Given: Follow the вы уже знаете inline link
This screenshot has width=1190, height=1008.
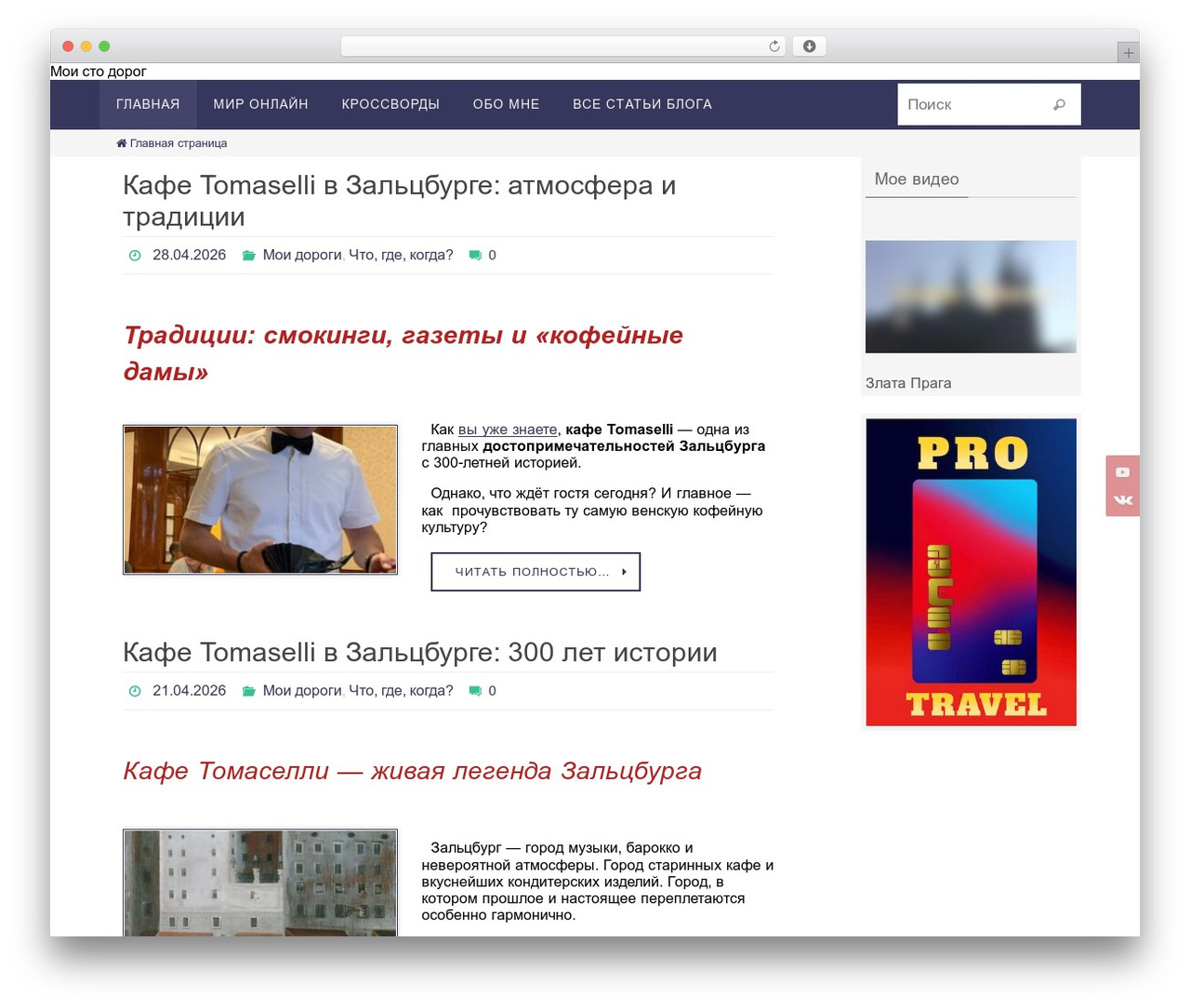Looking at the screenshot, I should 508,430.
